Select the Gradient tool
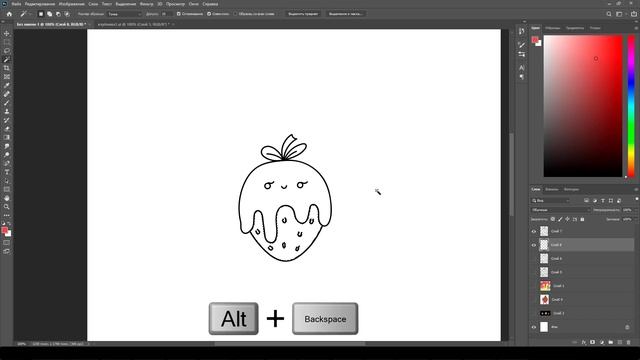Screen dimensions: 640x360 pyautogui.click(x=7, y=137)
